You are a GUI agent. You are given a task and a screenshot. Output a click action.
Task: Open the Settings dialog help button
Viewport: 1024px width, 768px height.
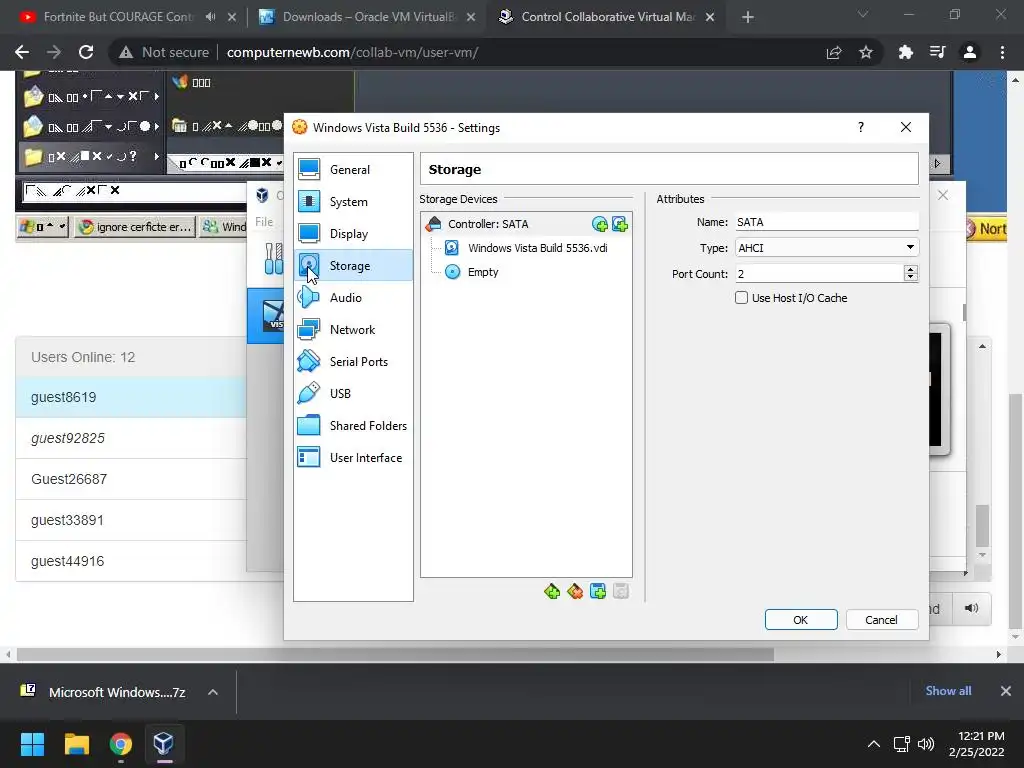pos(861,127)
